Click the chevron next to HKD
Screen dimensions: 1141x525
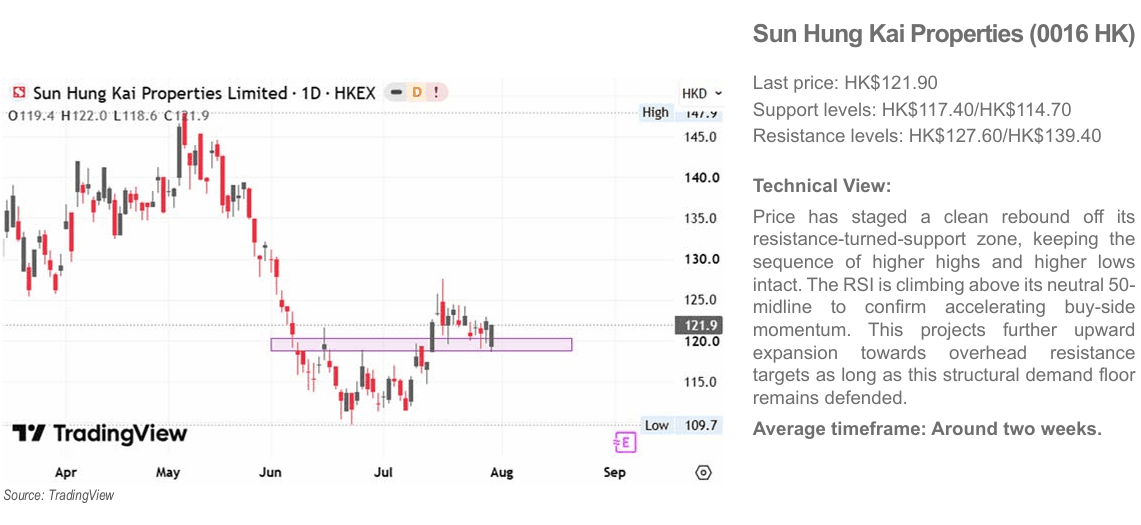click(718, 94)
